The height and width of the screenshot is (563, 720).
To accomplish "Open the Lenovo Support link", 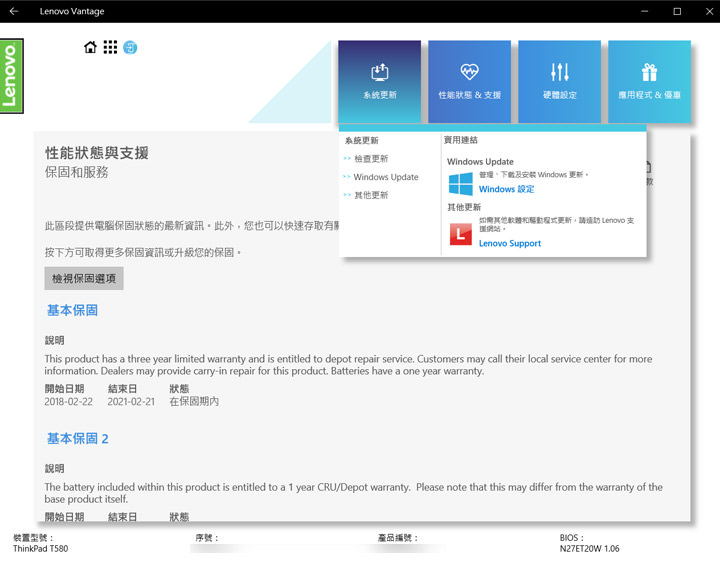I will click(509, 243).
